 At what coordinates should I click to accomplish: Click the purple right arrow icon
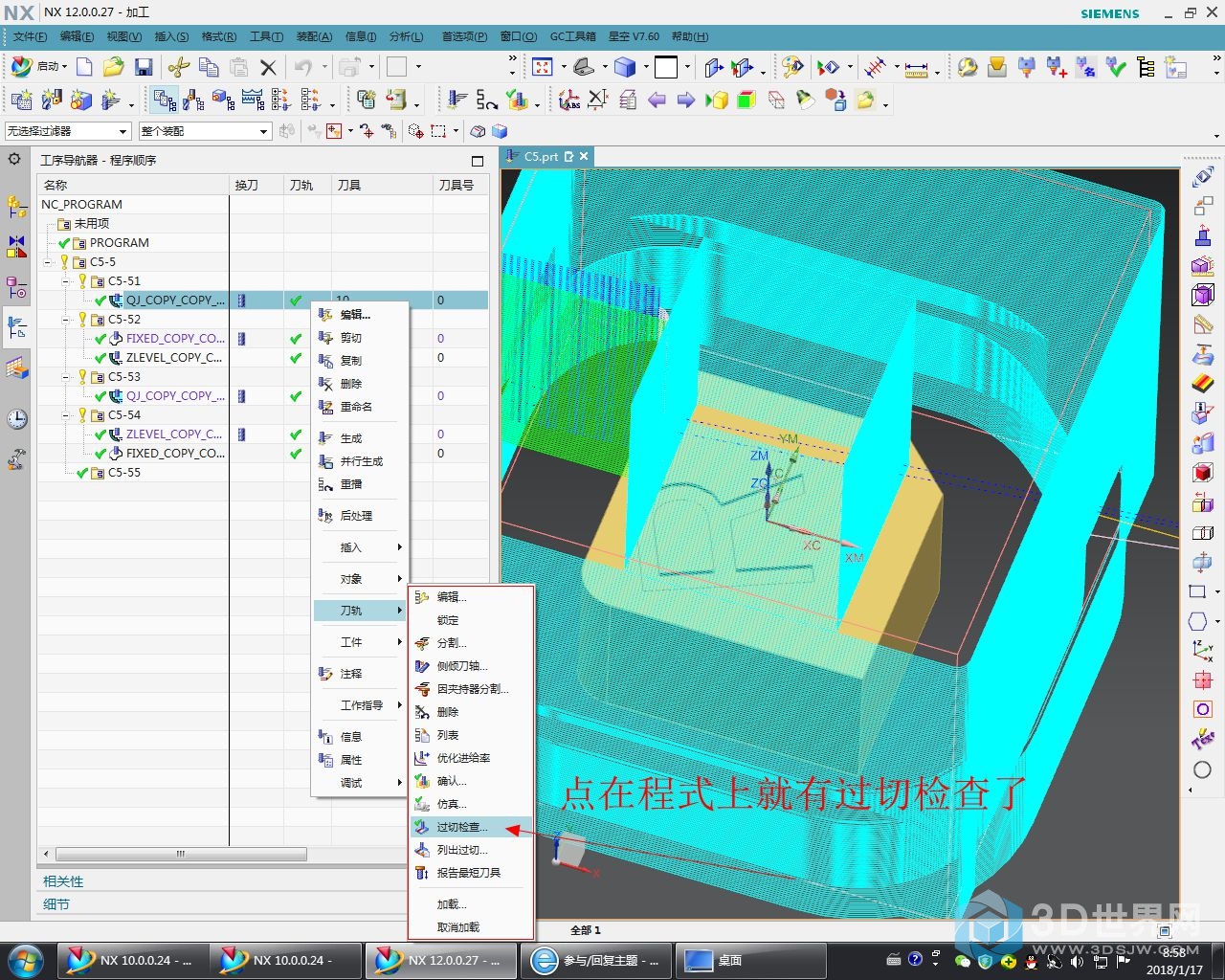pos(686,100)
